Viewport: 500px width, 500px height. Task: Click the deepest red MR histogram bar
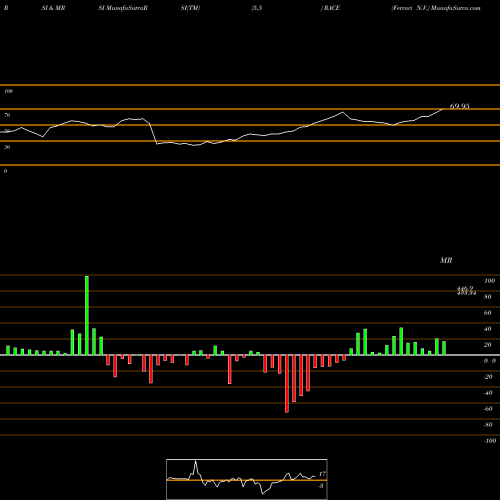point(287,384)
